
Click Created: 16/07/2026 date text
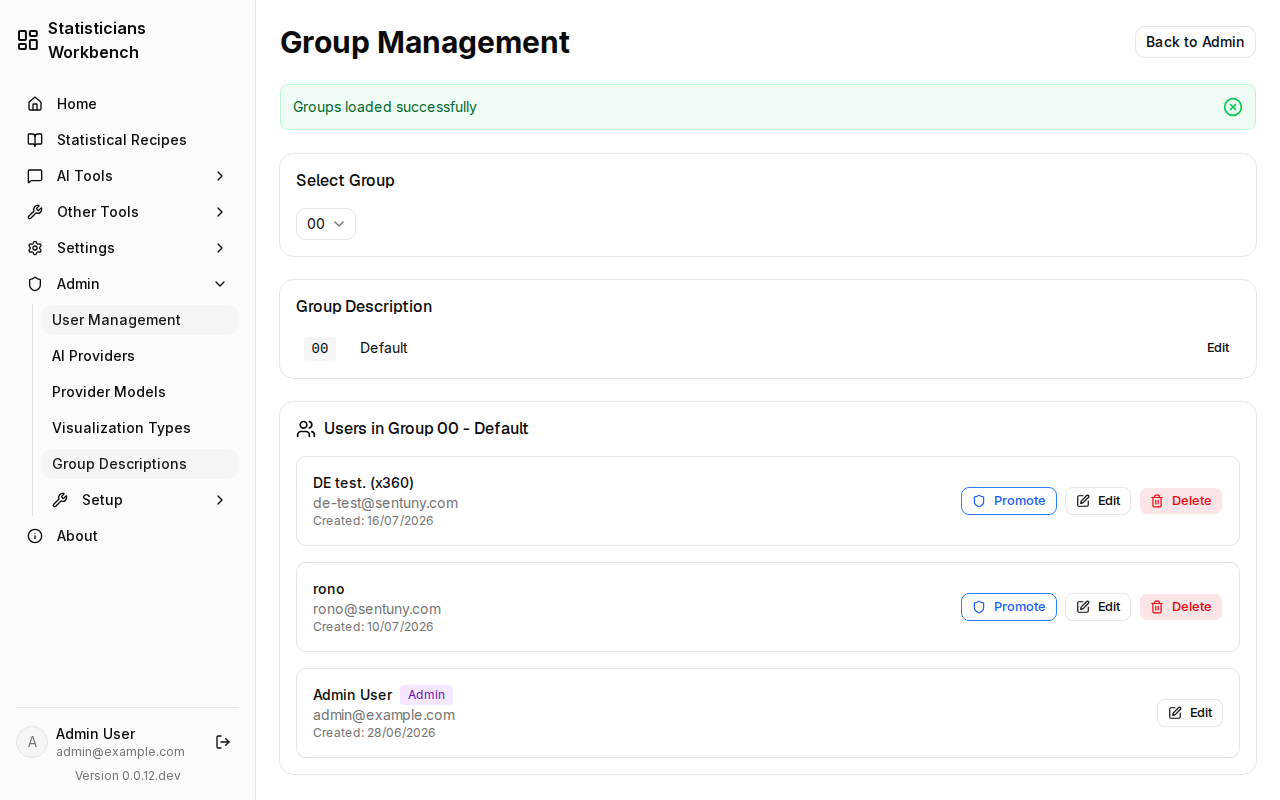pos(373,521)
